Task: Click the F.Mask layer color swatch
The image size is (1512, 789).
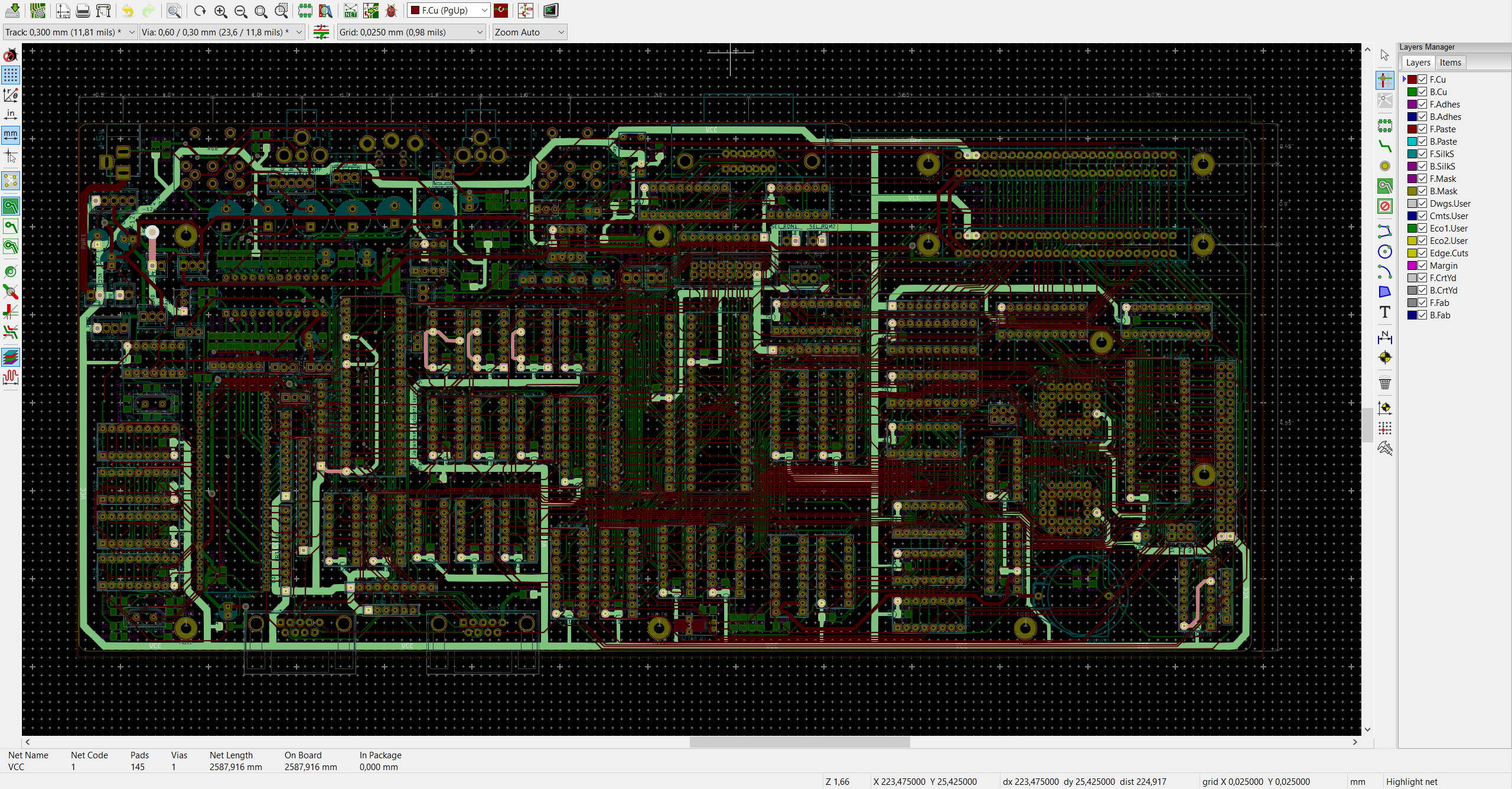Action: pos(1412,179)
